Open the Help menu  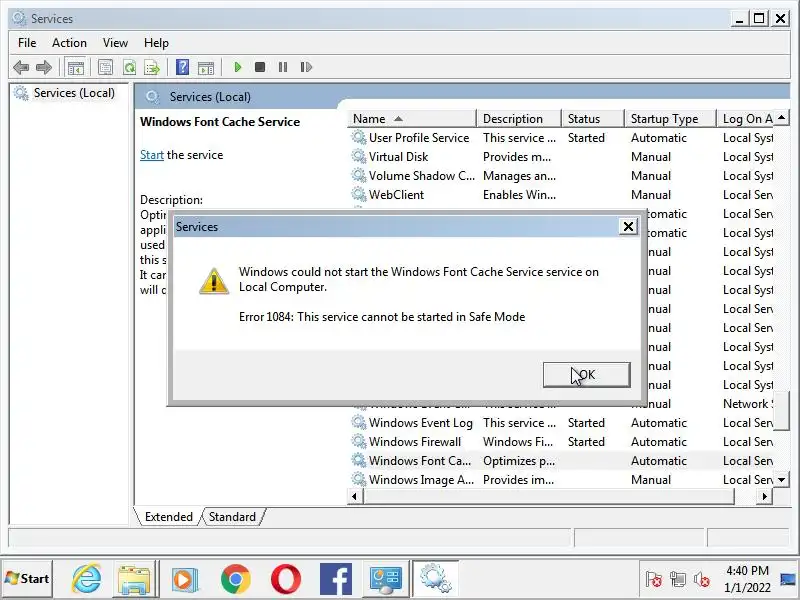coord(156,43)
